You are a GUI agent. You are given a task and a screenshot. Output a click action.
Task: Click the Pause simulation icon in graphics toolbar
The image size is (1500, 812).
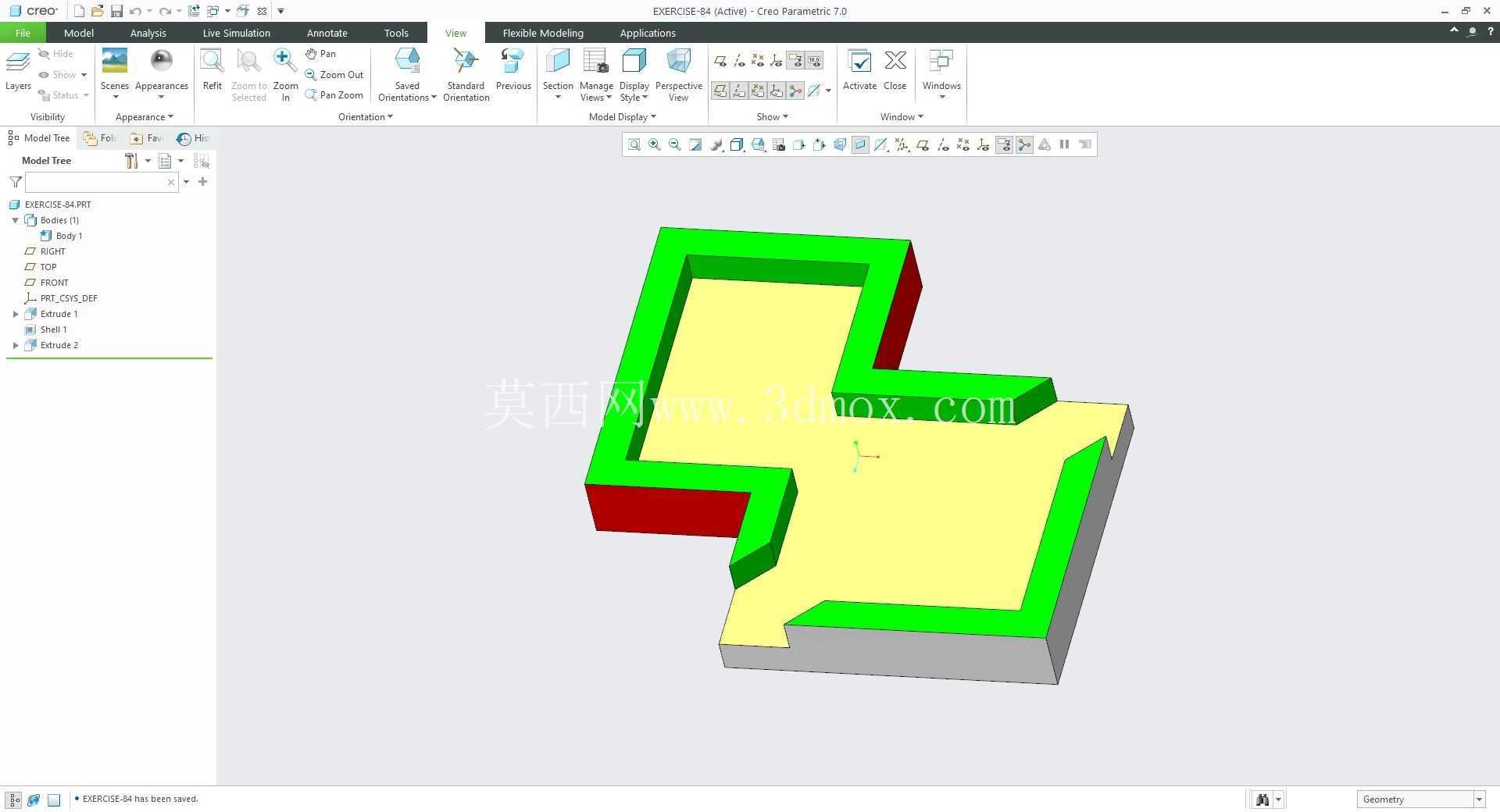tap(1064, 144)
